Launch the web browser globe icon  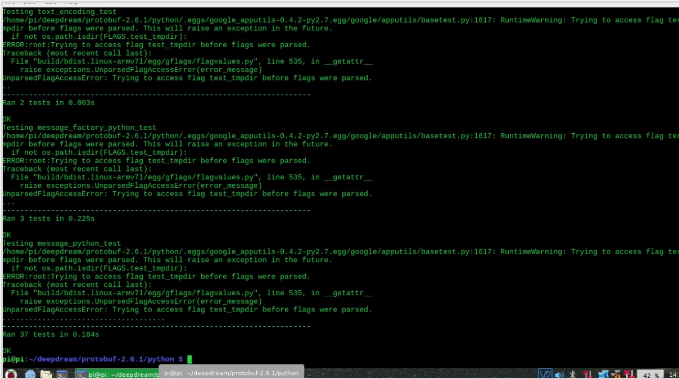(x=30, y=374)
